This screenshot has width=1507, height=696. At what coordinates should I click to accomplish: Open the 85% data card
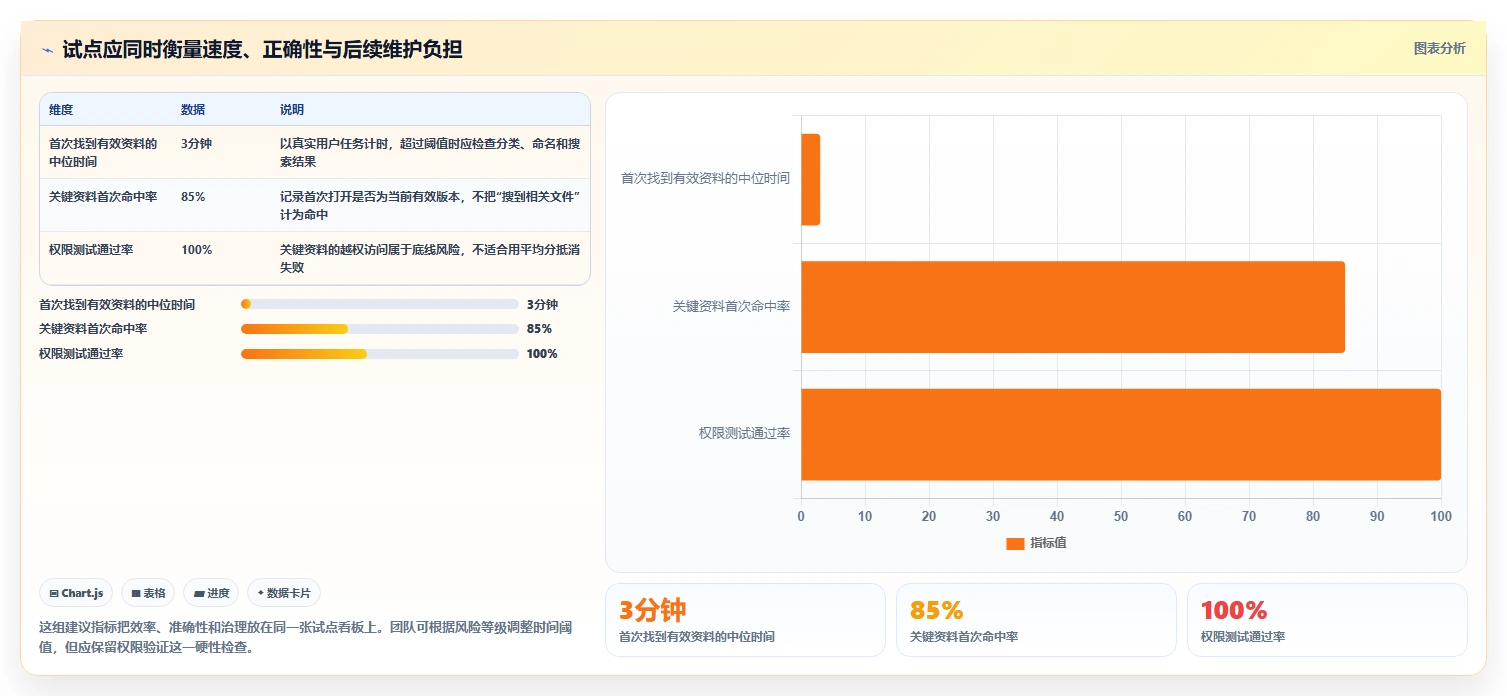click(1036, 620)
